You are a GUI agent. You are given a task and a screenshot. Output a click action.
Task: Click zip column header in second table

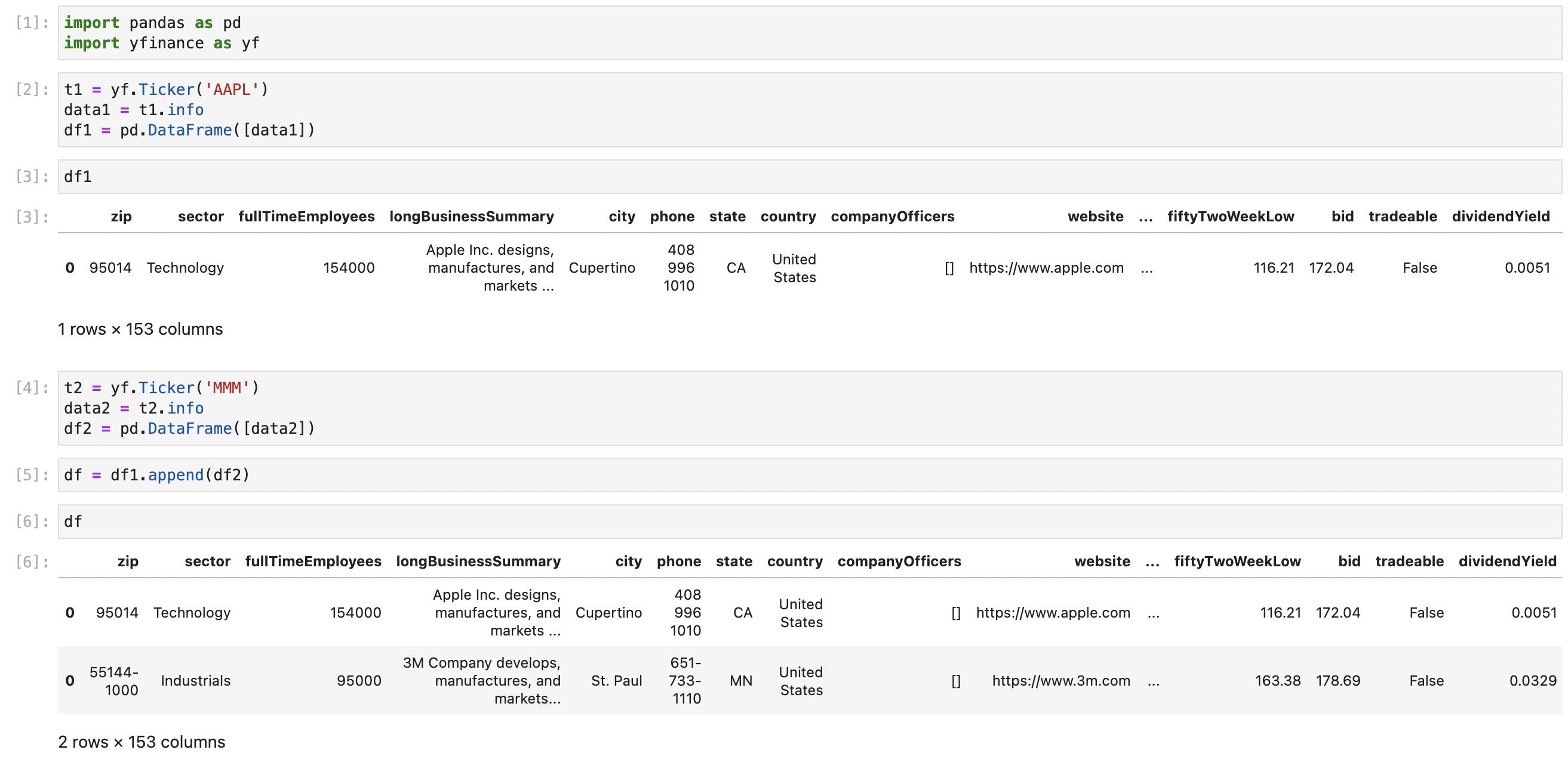point(128,562)
